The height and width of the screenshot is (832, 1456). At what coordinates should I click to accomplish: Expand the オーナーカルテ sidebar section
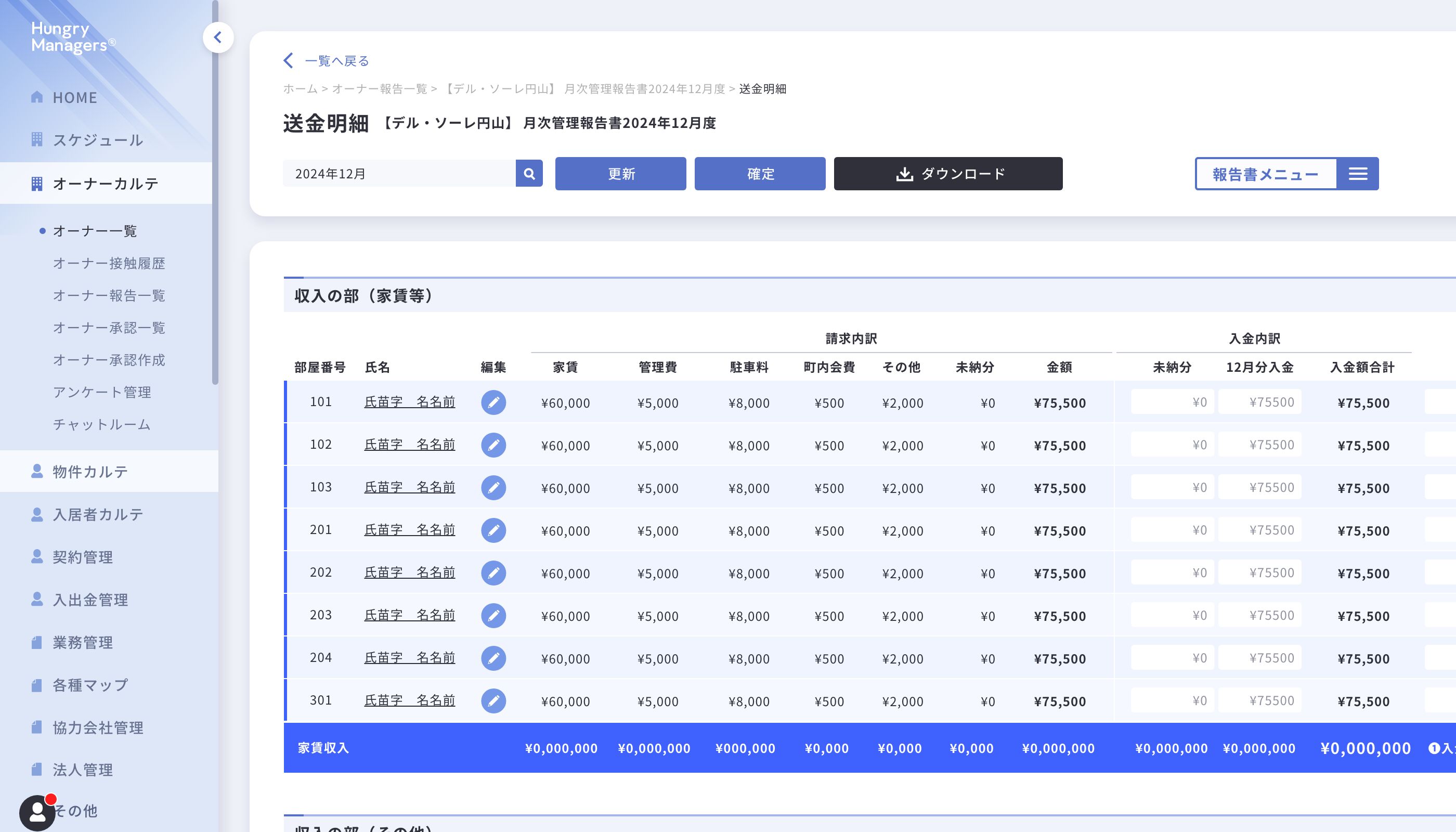(x=106, y=184)
